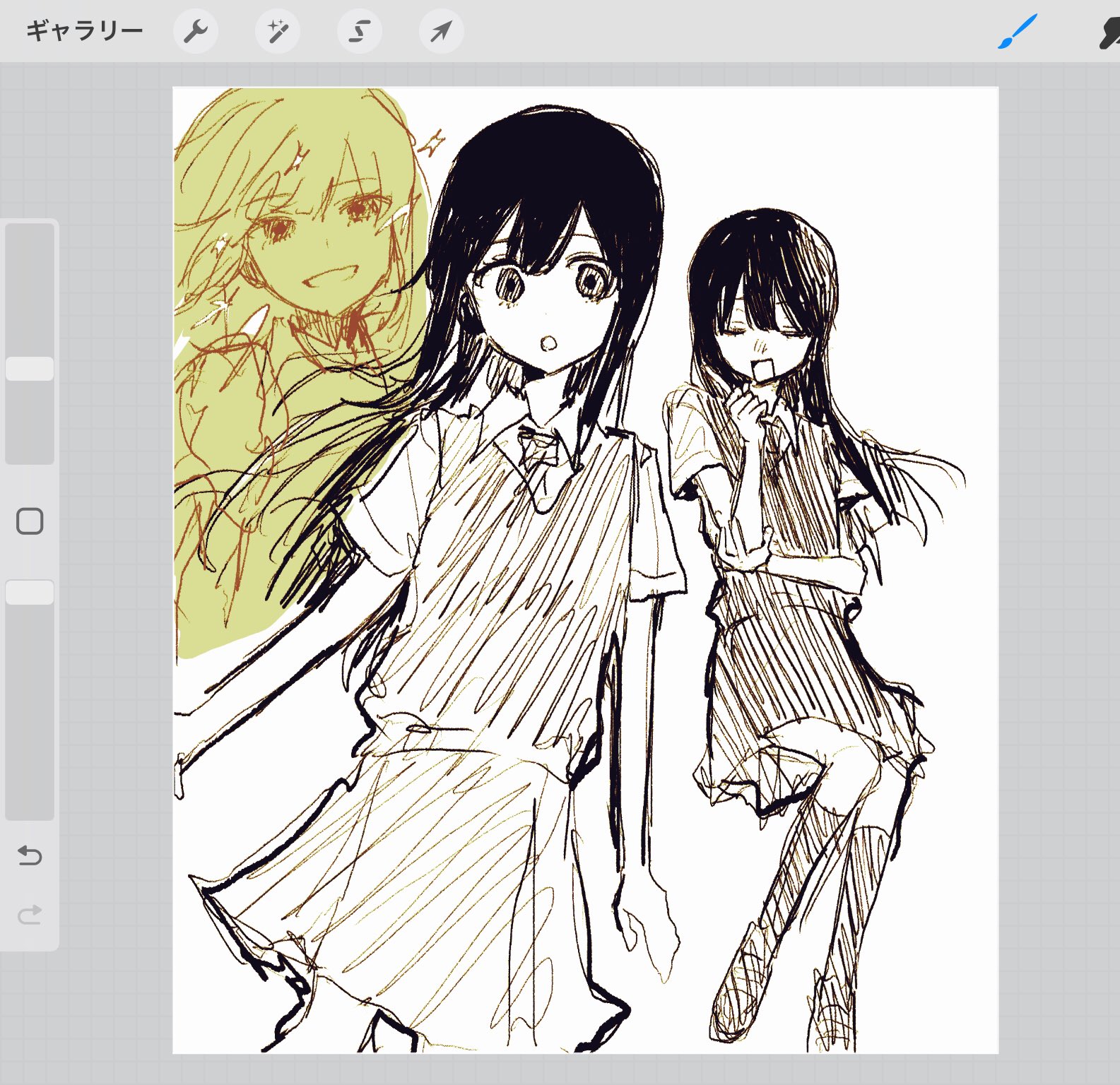Click the brush size slider handle
Screen dimensions: 1120x1085
30,369
